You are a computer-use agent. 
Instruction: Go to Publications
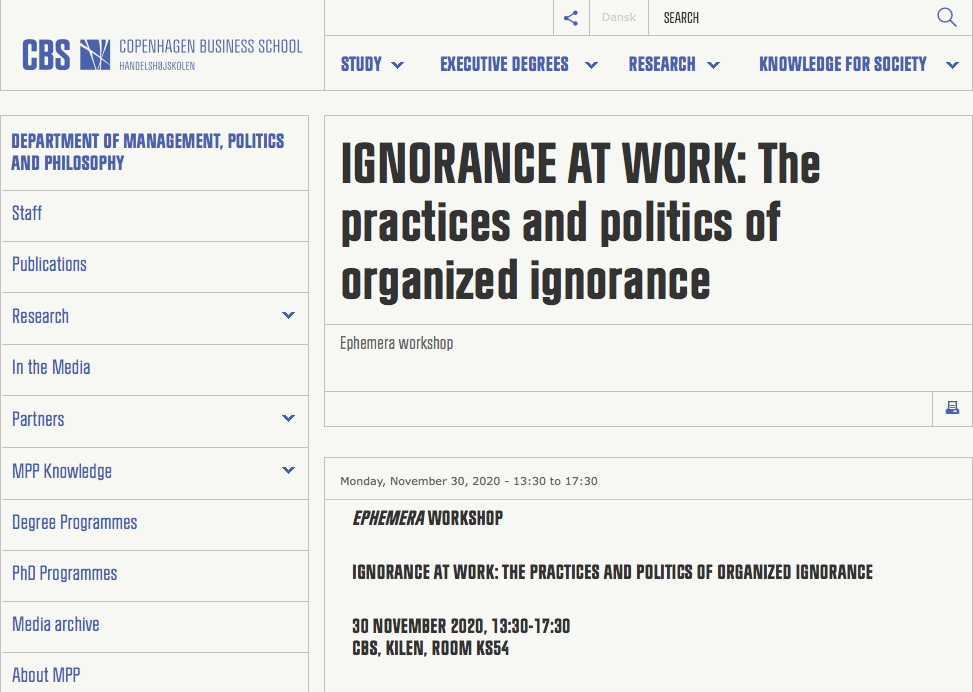pyautogui.click(x=49, y=264)
